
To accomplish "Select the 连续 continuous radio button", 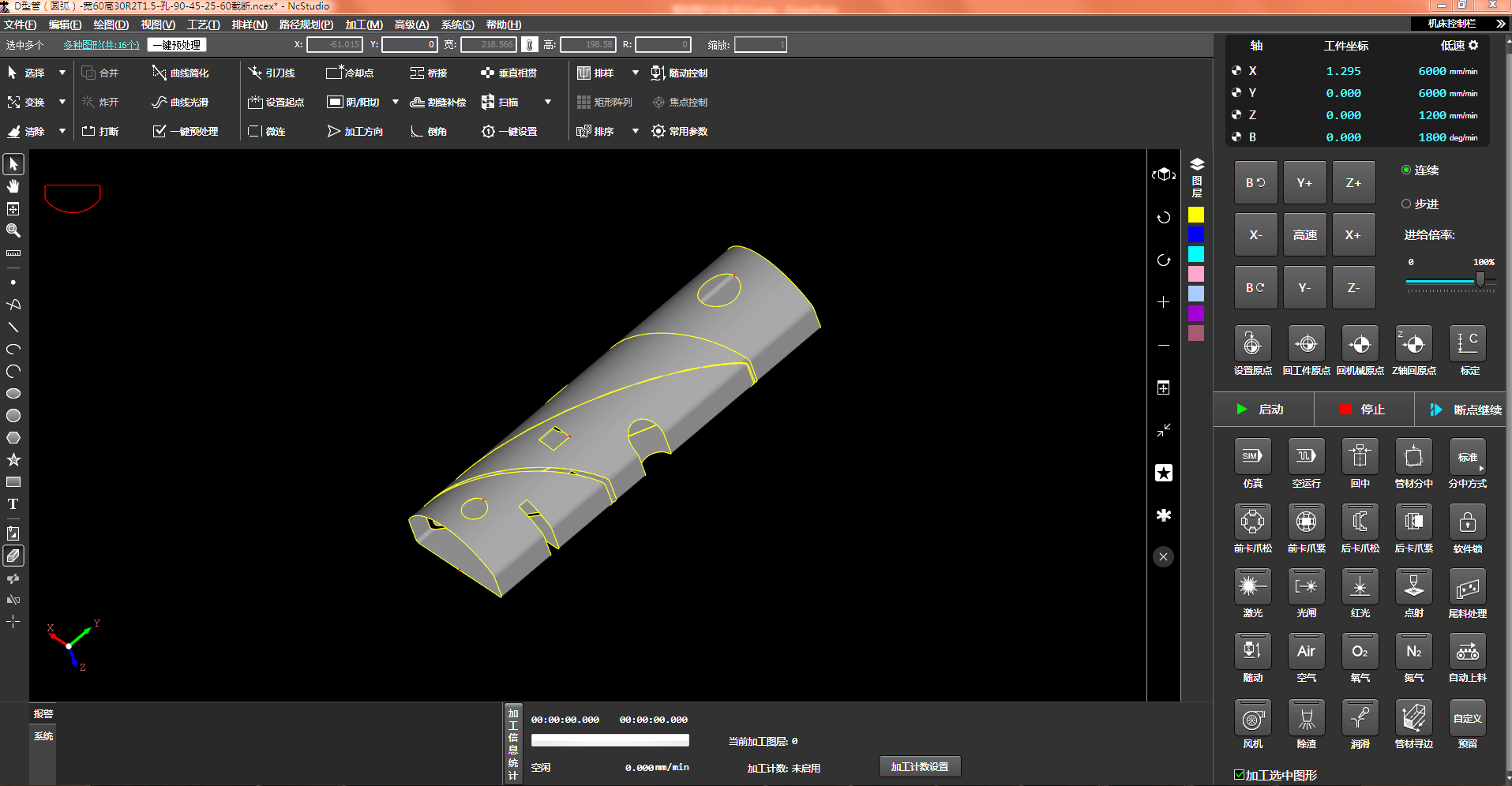I will click(x=1406, y=170).
